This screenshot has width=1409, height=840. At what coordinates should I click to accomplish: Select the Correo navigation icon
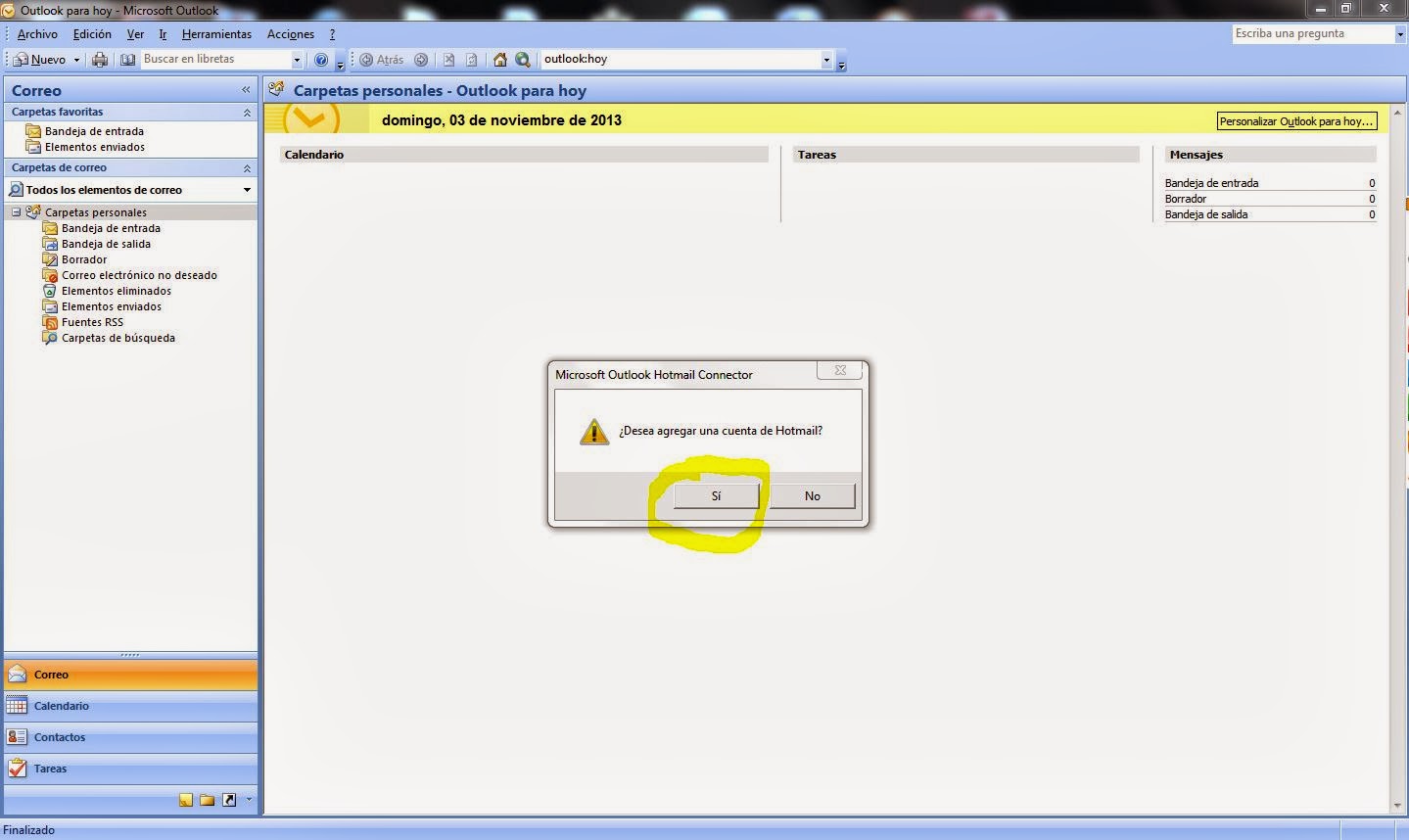coord(17,675)
